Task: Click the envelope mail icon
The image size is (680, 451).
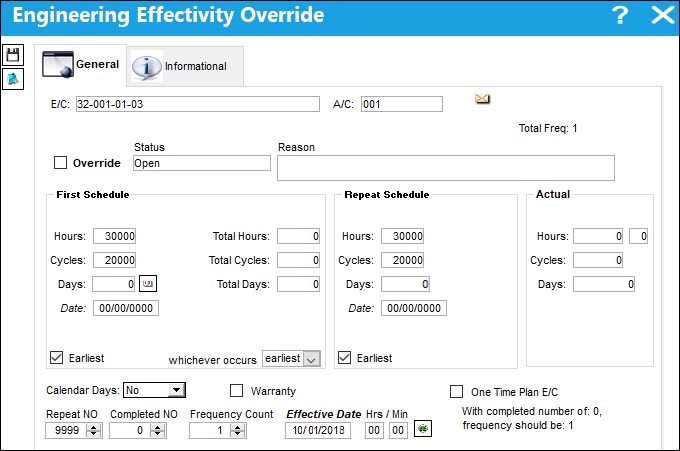Action: click(x=482, y=99)
